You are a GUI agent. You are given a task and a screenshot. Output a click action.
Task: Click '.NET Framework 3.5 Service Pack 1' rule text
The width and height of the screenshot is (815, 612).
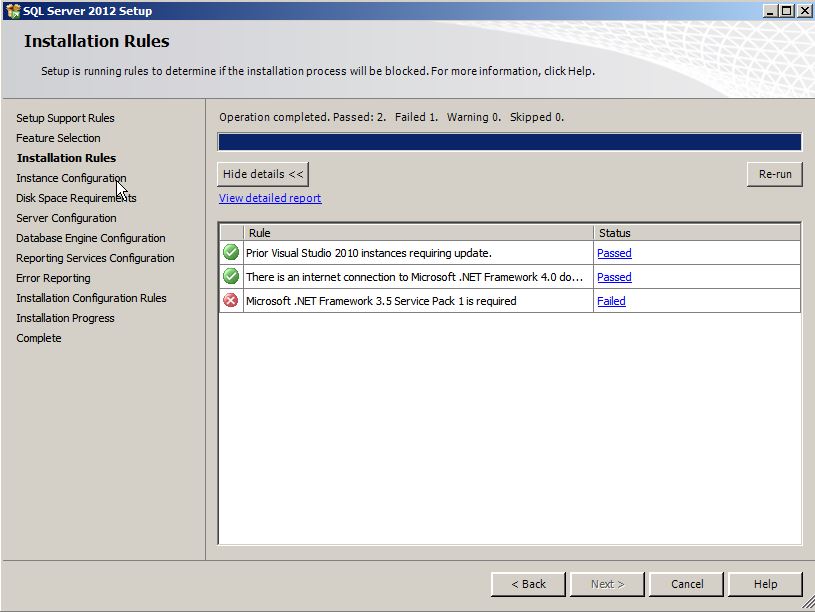[x=381, y=301]
